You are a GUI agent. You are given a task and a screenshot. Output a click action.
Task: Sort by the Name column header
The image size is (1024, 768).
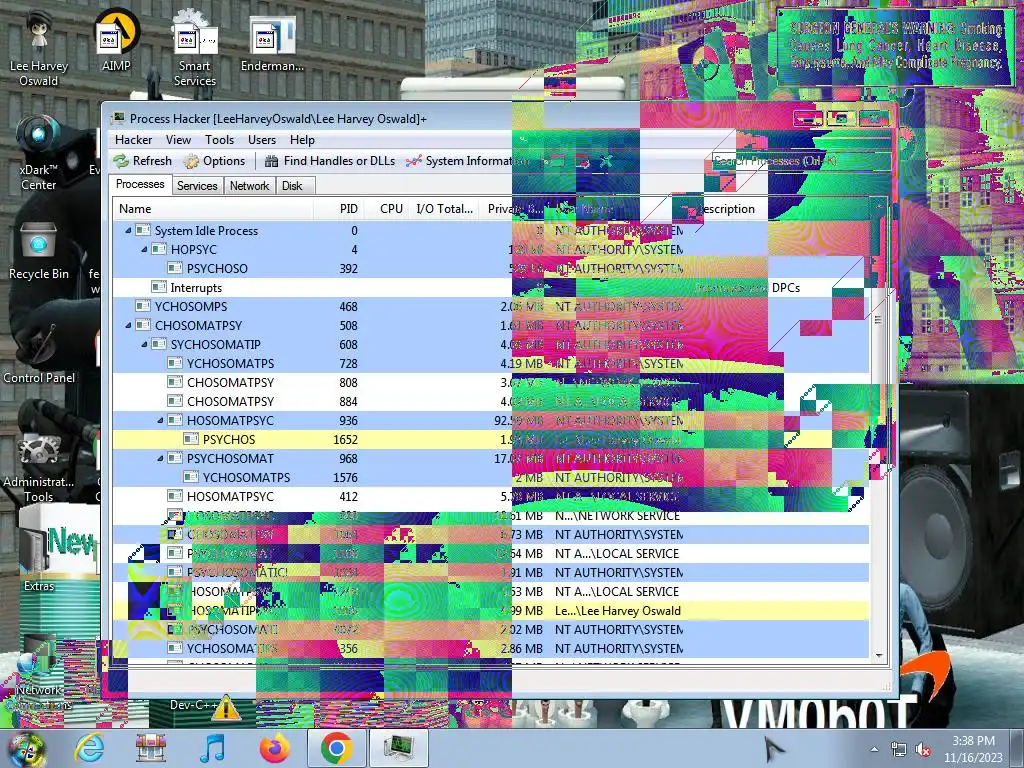213,209
